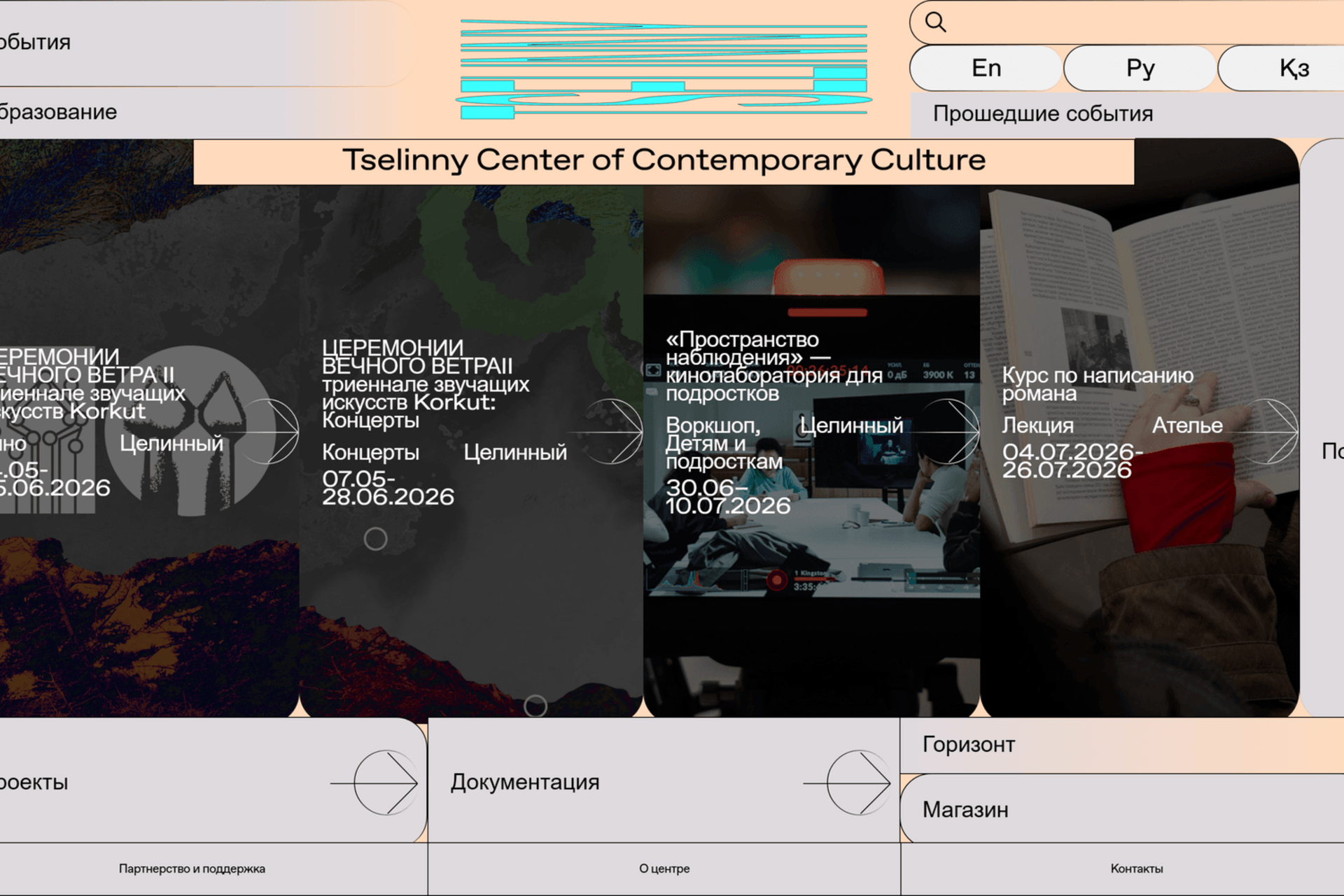Go to Партнерство и поддержка page
This screenshot has height=896, width=1344.
192,869
